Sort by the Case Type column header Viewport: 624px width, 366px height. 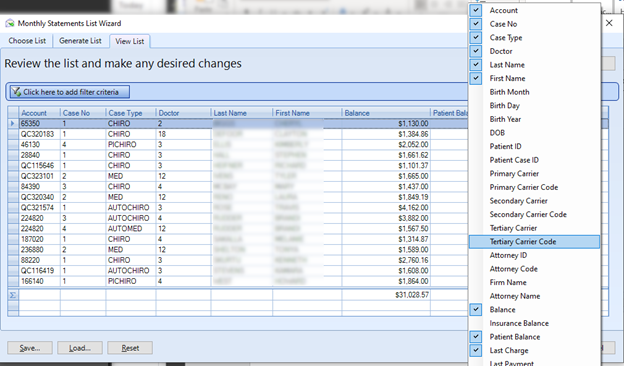pyautogui.click(x=131, y=113)
